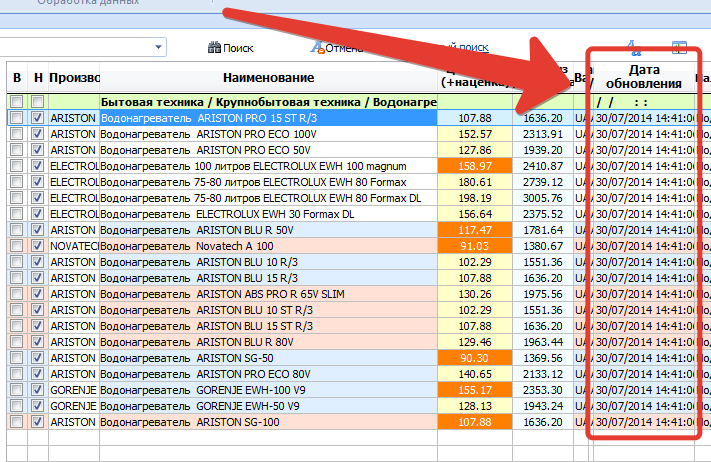Tick В checkbox for ARISTON PRO ECO 100V
This screenshot has height=462, width=711.
17,134
